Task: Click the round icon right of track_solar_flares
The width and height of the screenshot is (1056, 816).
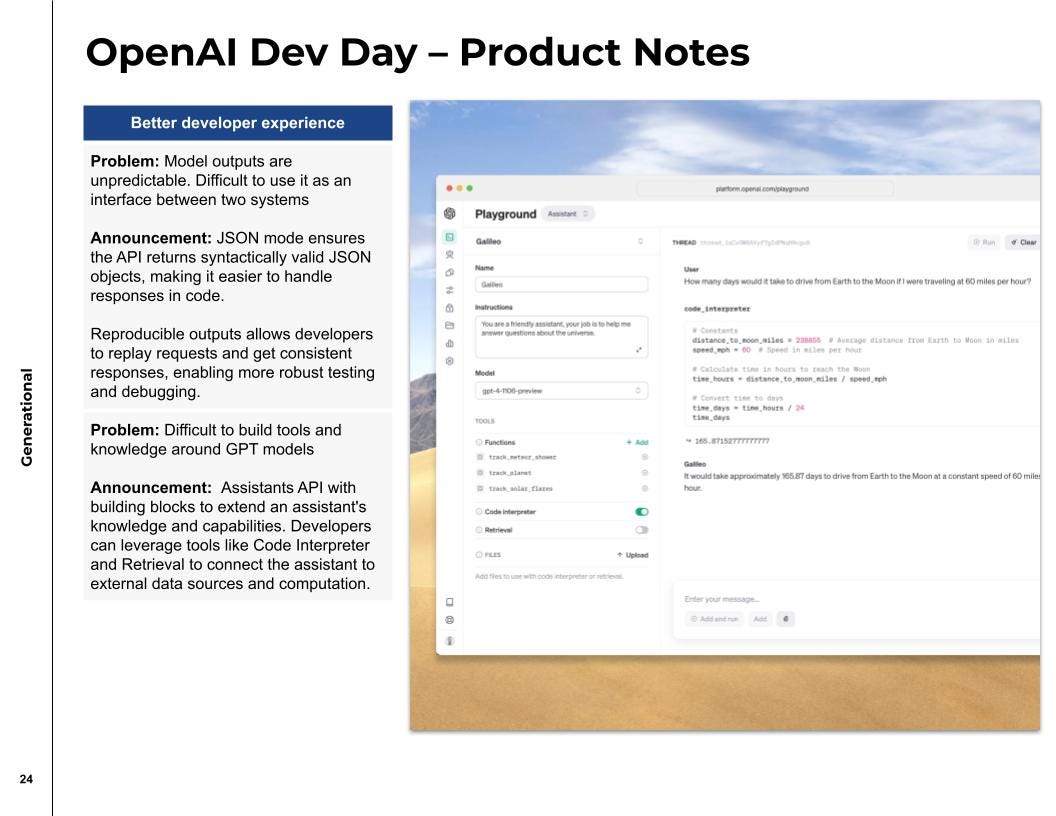Action: 645,488
